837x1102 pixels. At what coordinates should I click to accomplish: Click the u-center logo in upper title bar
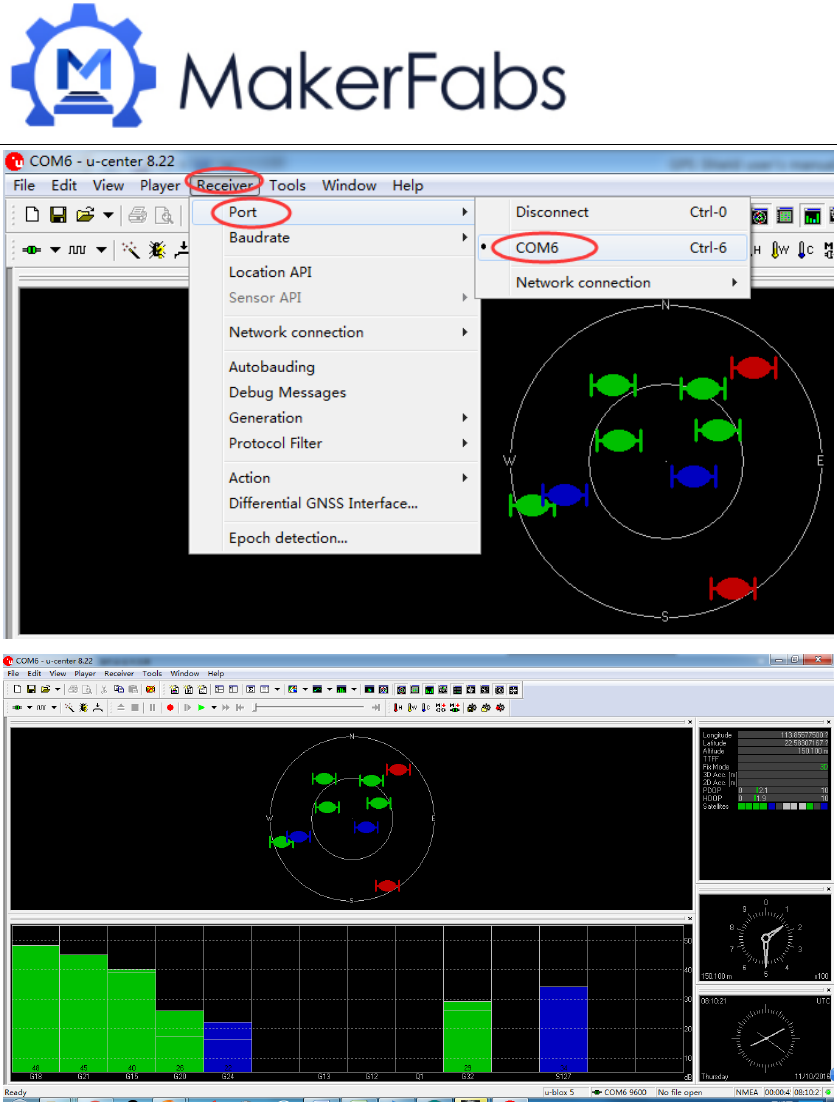click(x=15, y=161)
